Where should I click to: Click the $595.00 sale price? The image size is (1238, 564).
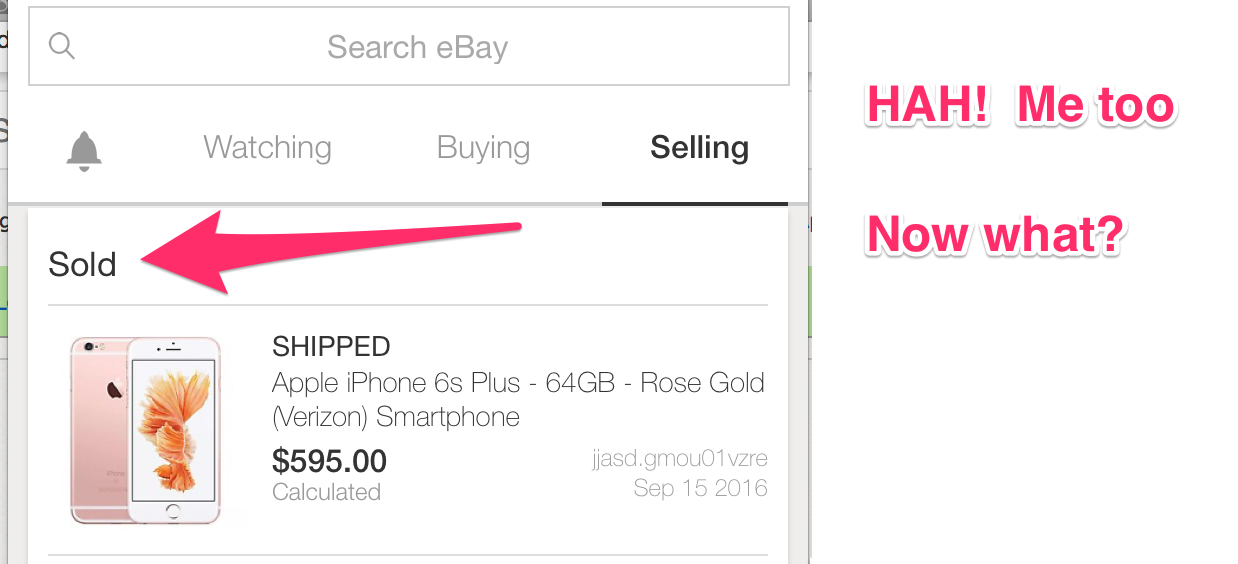(329, 461)
